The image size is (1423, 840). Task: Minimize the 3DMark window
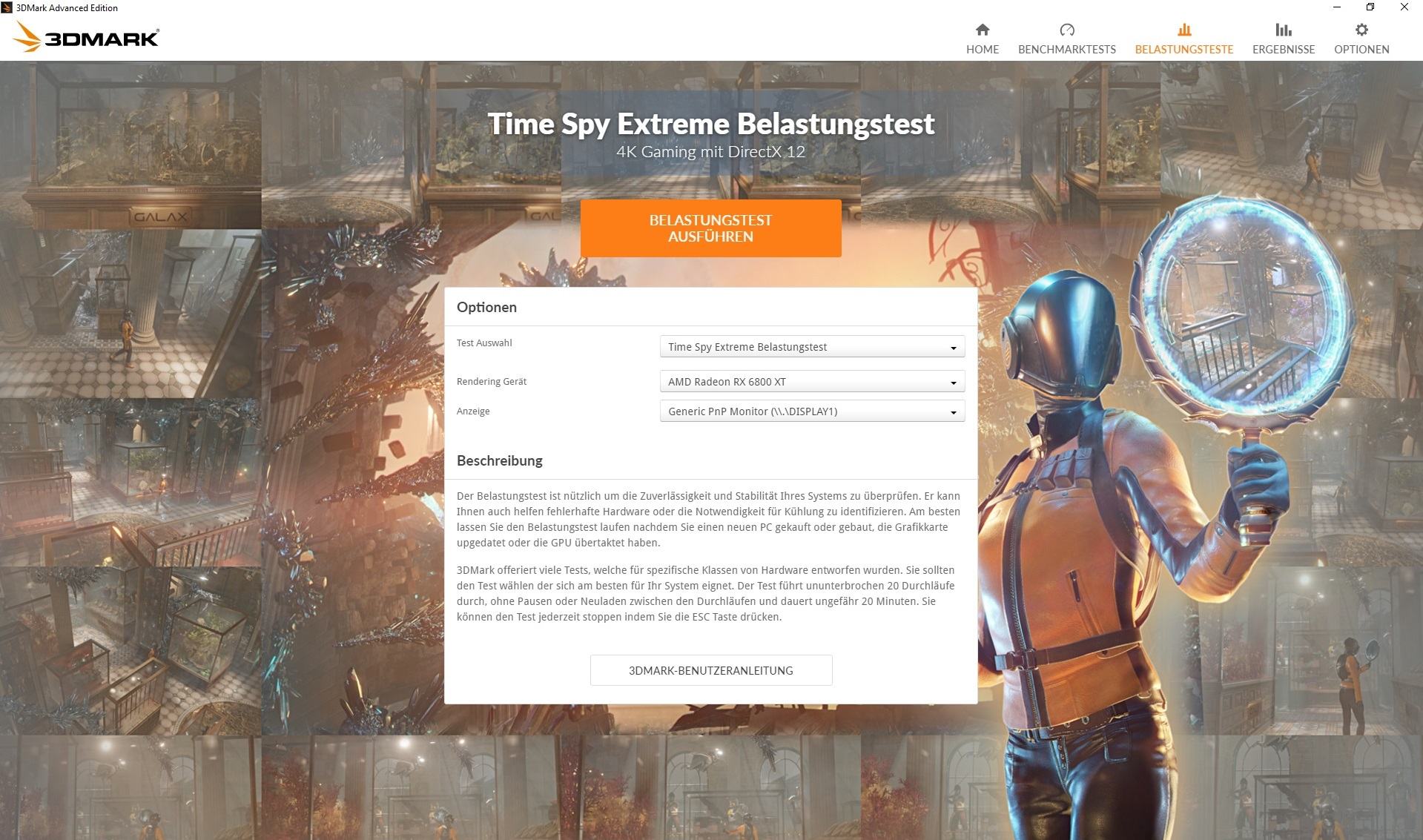(x=1337, y=7)
